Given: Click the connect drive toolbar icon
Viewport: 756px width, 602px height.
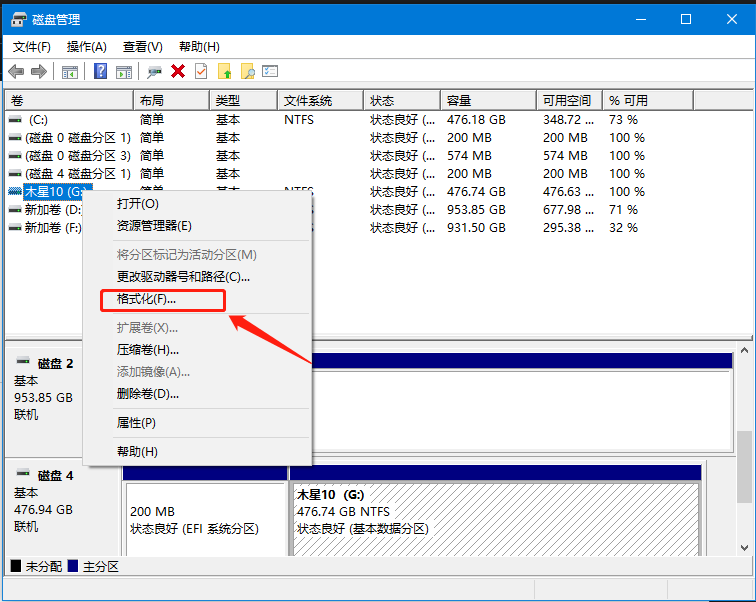Looking at the screenshot, I should [155, 71].
